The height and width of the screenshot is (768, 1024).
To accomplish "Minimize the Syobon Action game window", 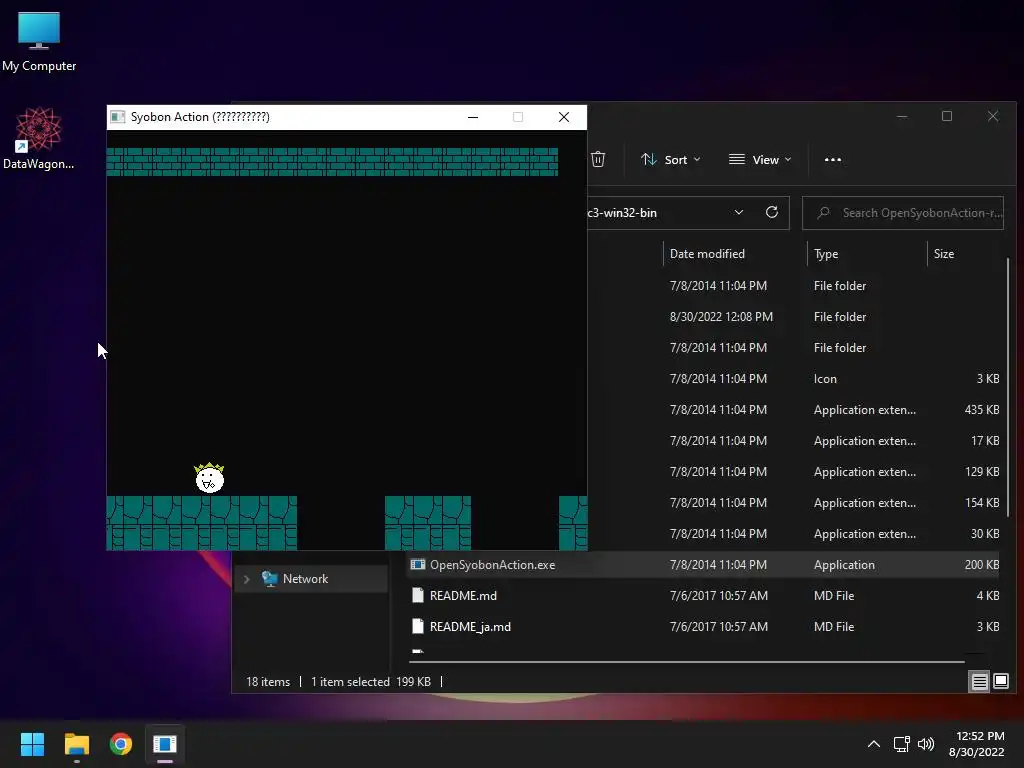I will [x=473, y=117].
